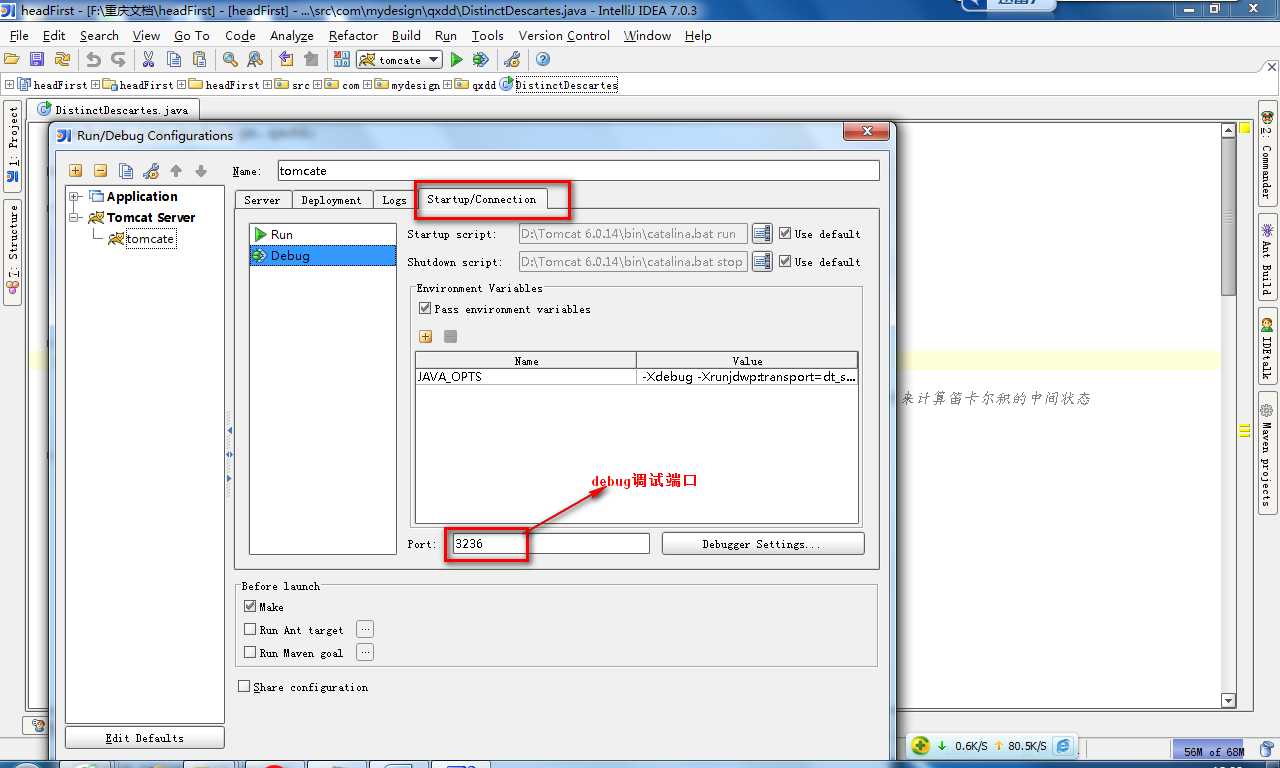Image resolution: width=1280 pixels, height=768 pixels.
Task: Click the Open folder toolbar icon
Action: (x=12, y=60)
